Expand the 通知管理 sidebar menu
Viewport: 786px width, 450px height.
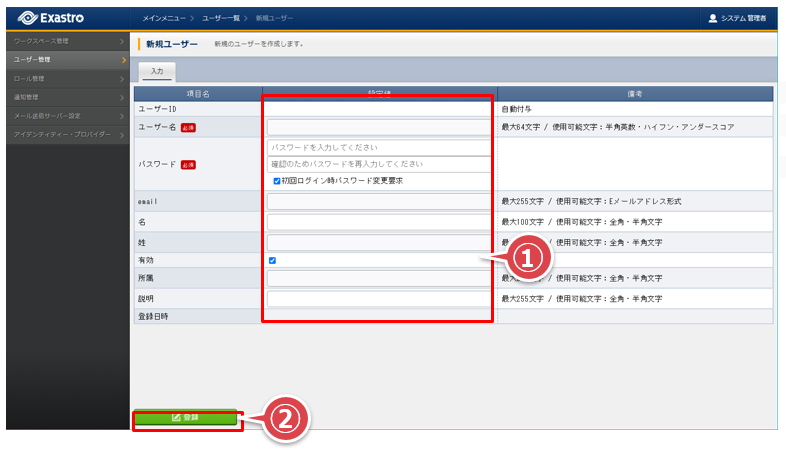tap(67, 97)
